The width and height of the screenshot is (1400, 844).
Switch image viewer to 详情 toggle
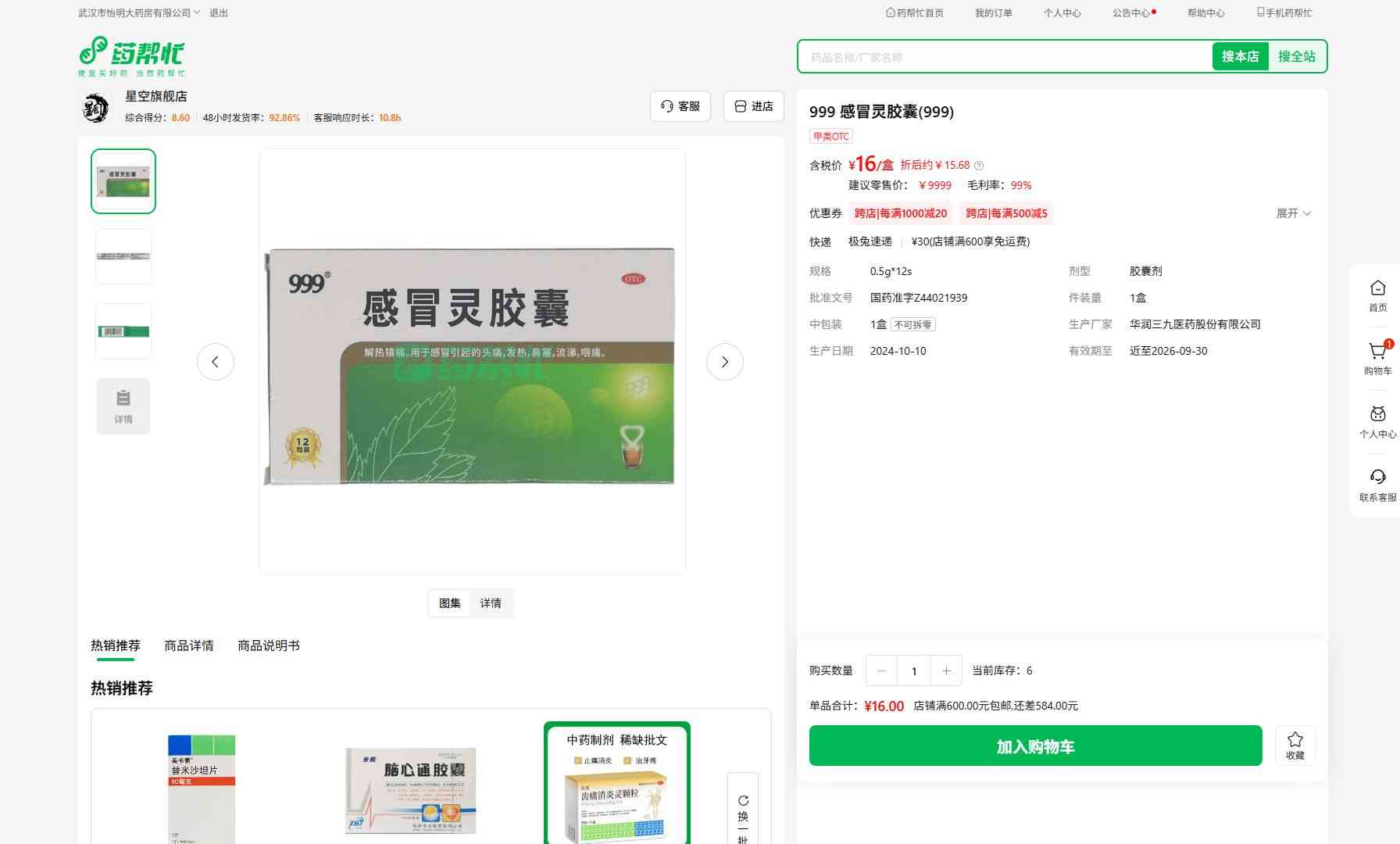(x=491, y=603)
